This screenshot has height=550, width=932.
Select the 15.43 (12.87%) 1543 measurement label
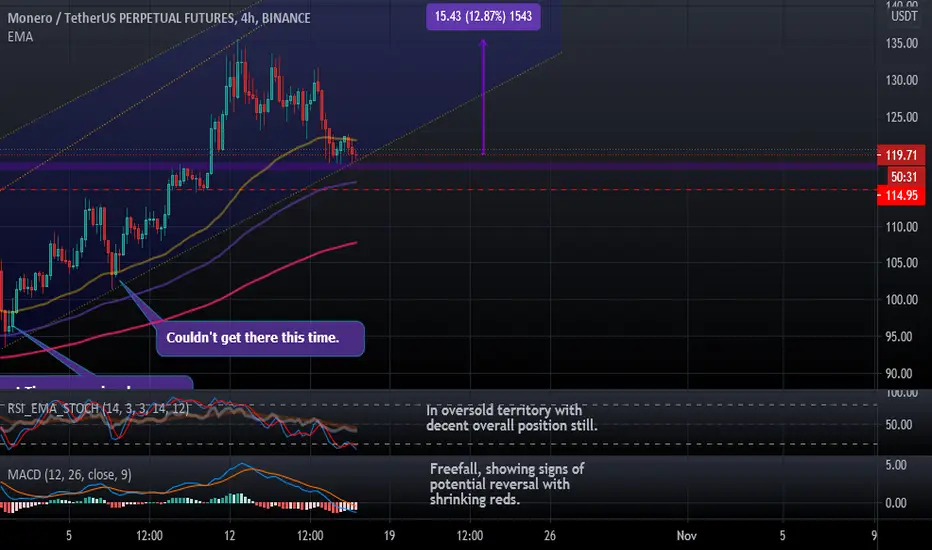(483, 16)
